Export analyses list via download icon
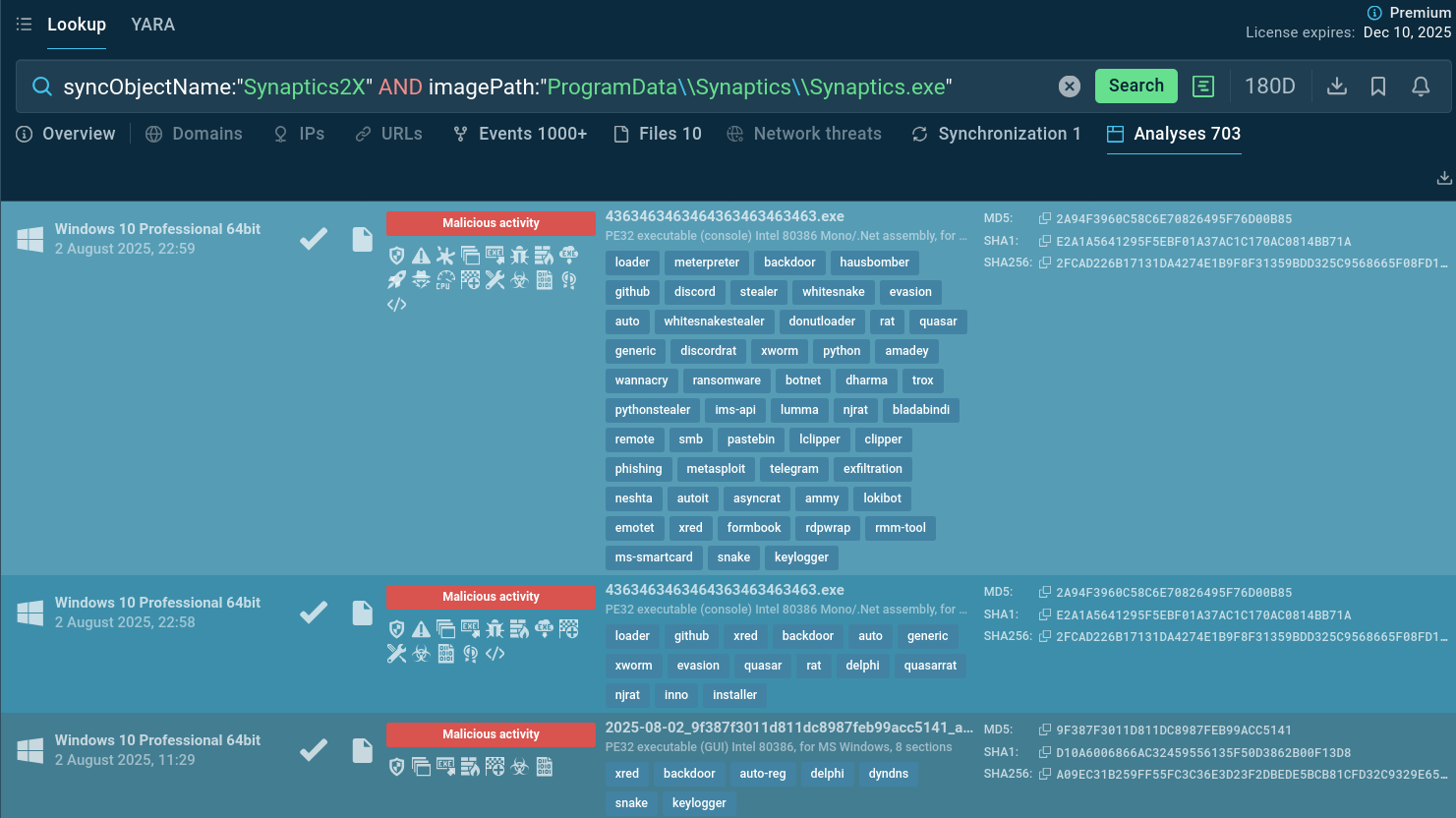The height and width of the screenshot is (818, 1456). 1444,178
